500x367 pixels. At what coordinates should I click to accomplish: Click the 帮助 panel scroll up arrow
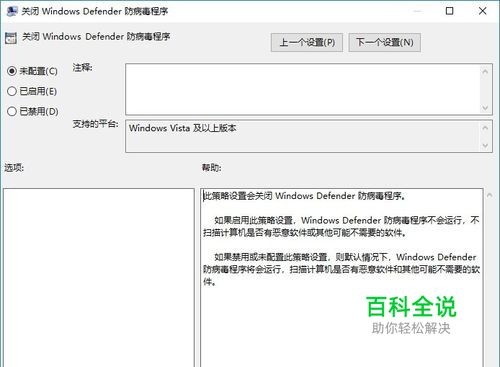click(x=489, y=195)
